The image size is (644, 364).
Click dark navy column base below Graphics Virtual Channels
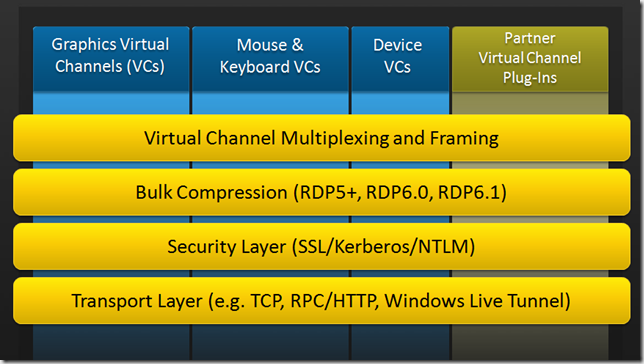111,342
